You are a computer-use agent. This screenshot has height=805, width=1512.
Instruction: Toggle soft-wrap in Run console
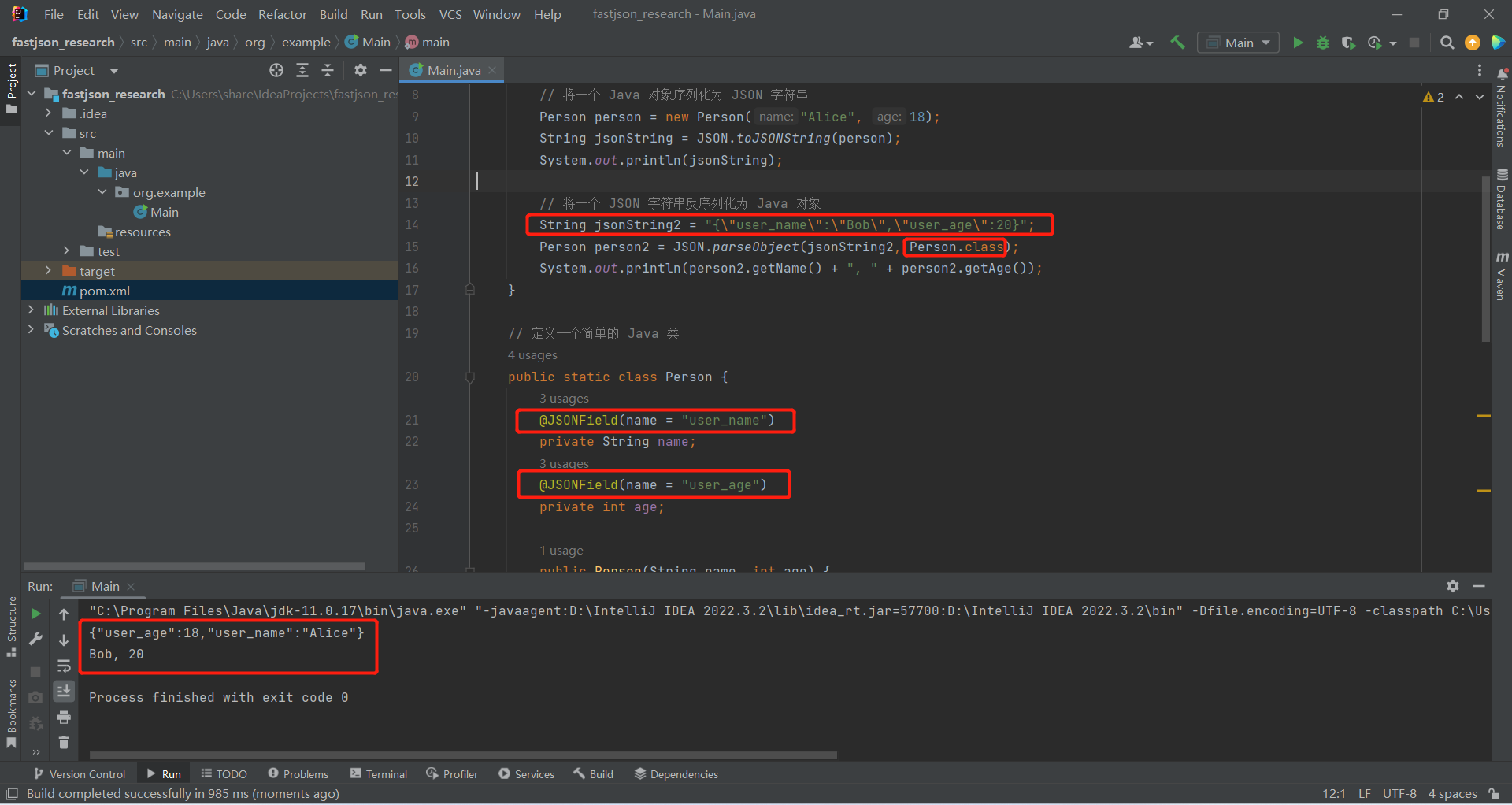[x=64, y=666]
